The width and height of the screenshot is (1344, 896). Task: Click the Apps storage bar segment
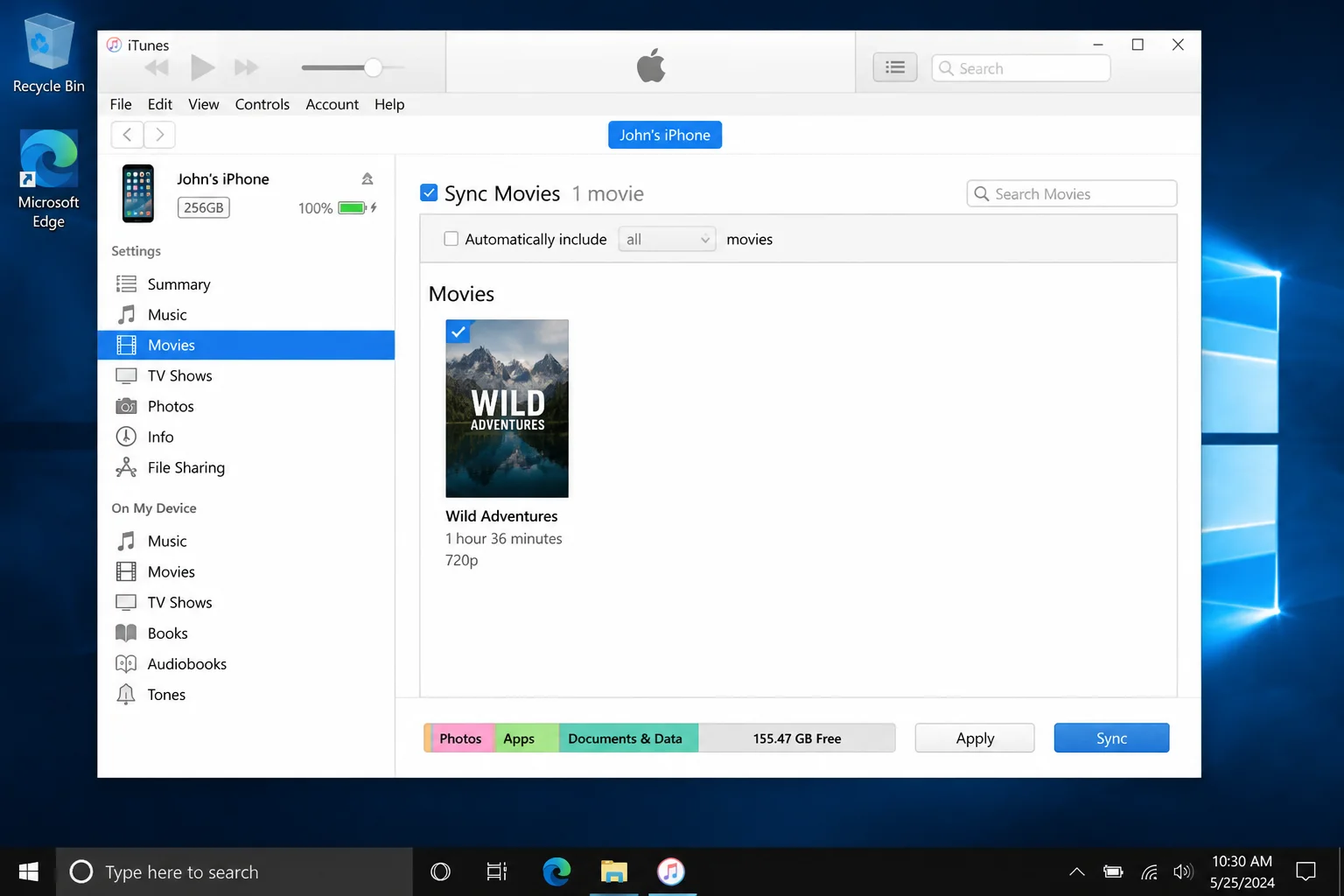(527, 738)
